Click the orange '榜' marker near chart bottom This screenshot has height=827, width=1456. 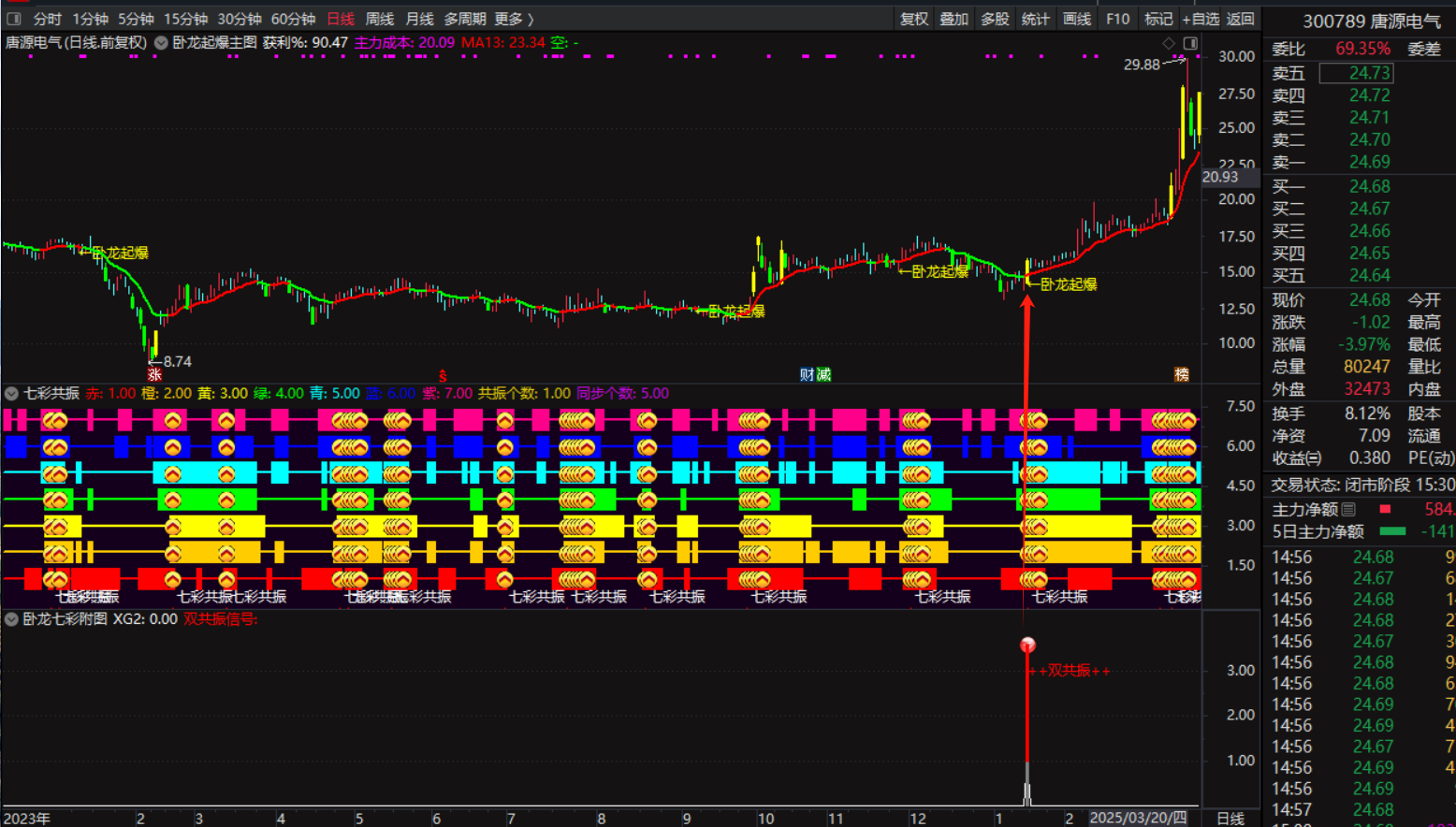point(1182,374)
